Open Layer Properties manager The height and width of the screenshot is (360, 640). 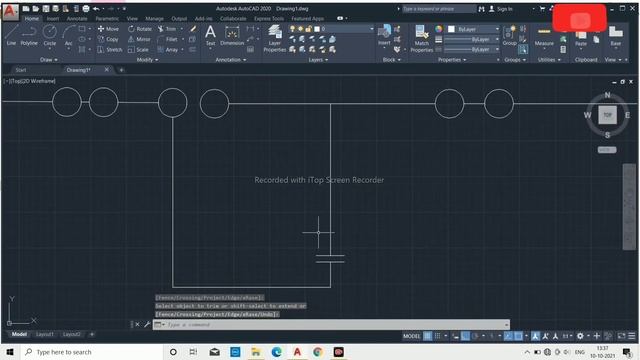click(x=275, y=38)
